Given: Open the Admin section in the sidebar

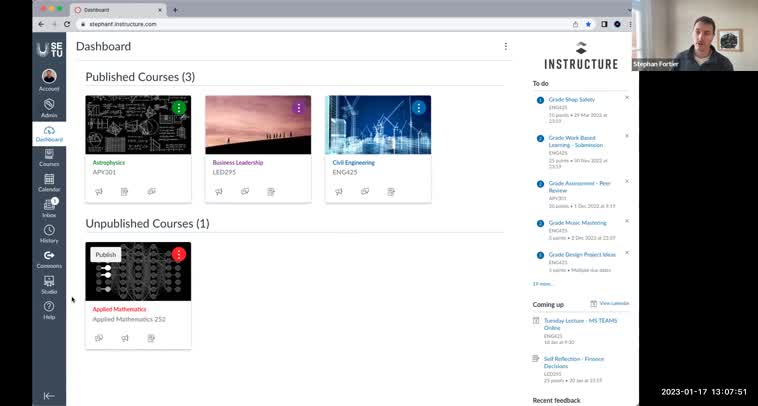Looking at the screenshot, I should coord(49,108).
